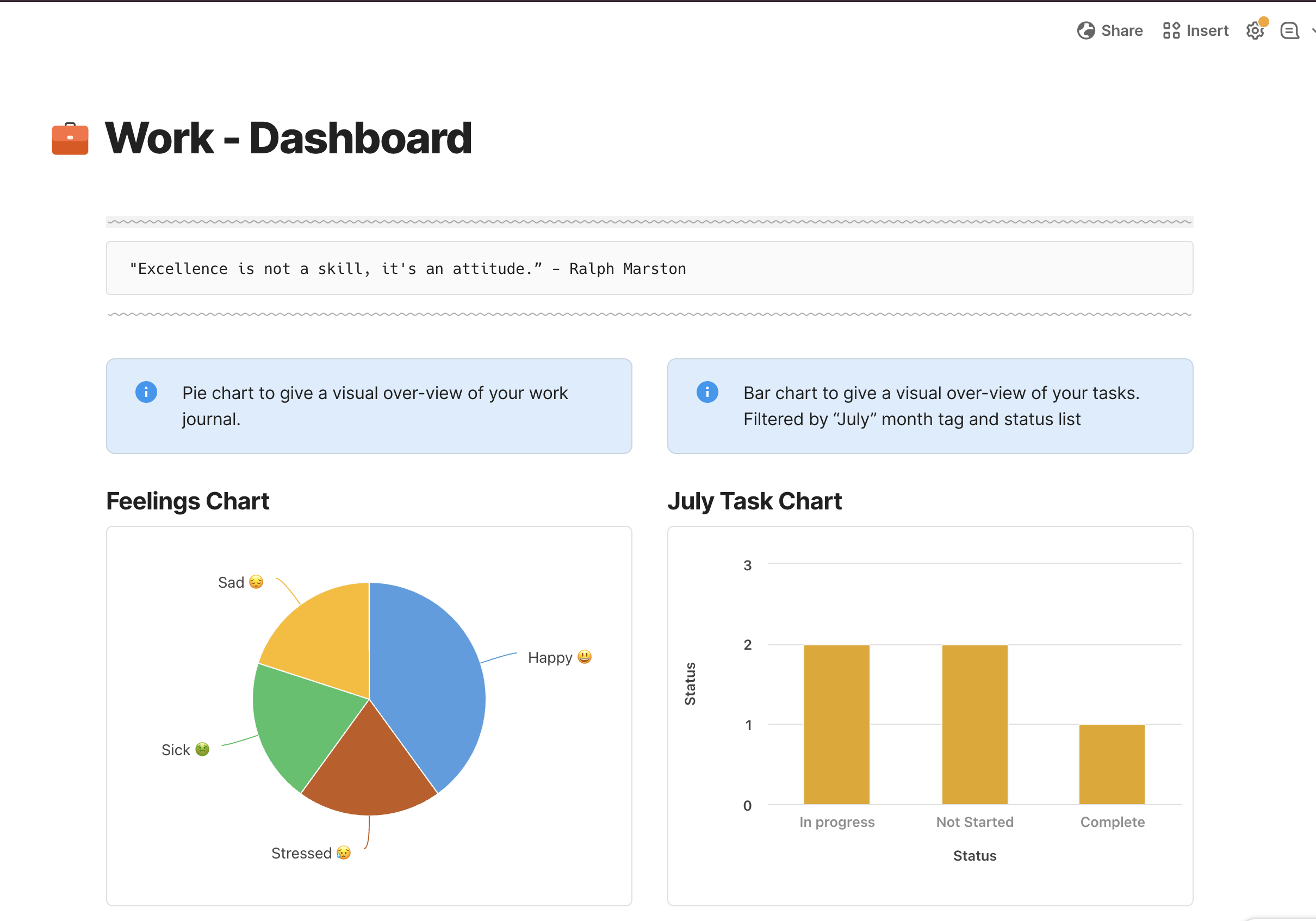Click the Not Started bar

click(x=974, y=725)
